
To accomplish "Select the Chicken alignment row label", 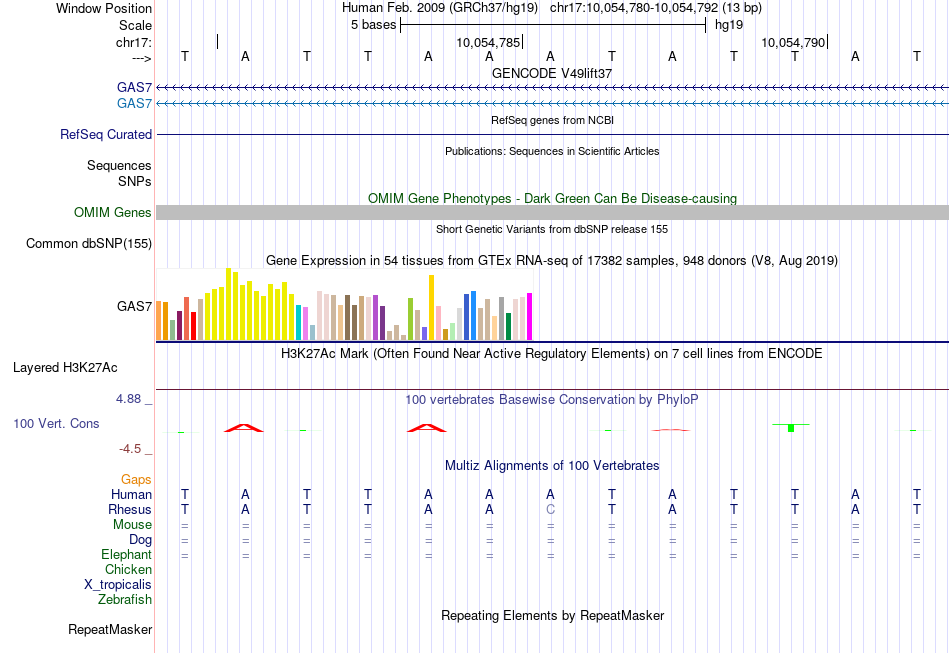I will pos(128,569).
